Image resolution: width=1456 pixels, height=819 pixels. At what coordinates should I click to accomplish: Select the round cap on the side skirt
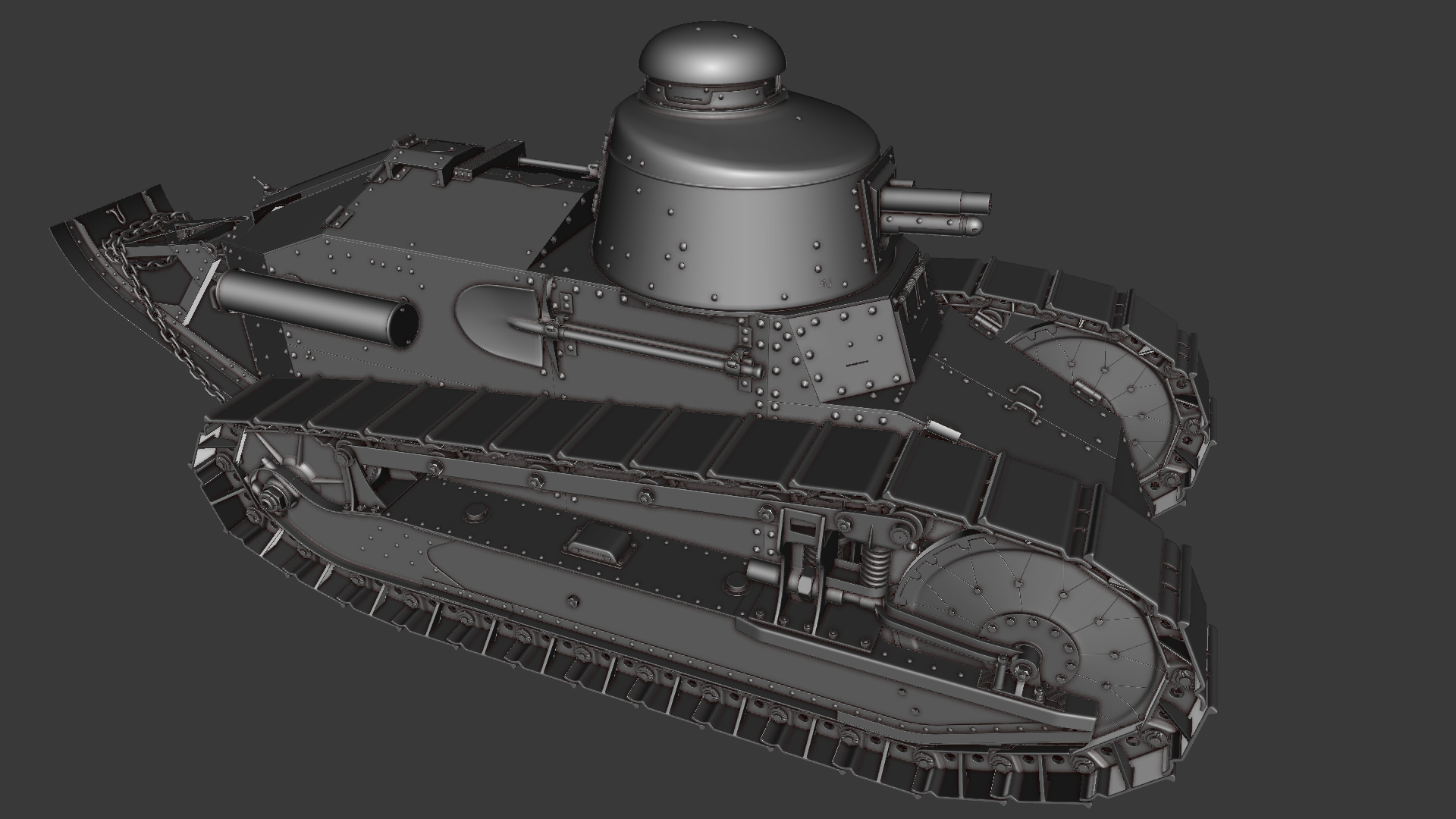(475, 514)
